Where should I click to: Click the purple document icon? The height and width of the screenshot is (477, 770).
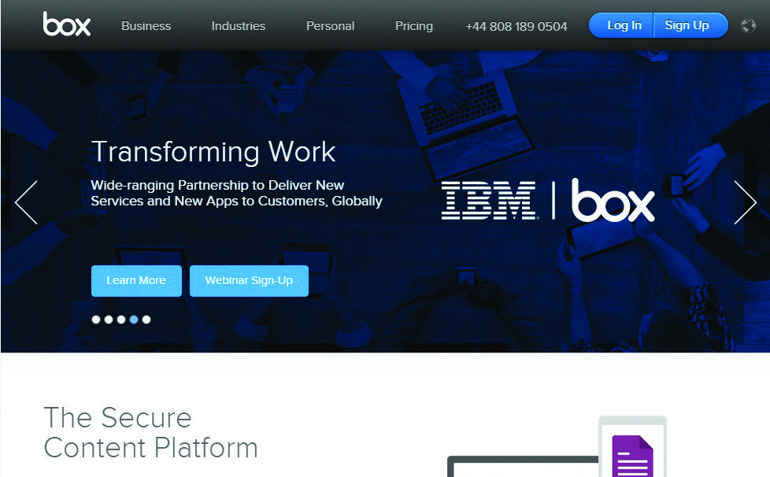632,457
